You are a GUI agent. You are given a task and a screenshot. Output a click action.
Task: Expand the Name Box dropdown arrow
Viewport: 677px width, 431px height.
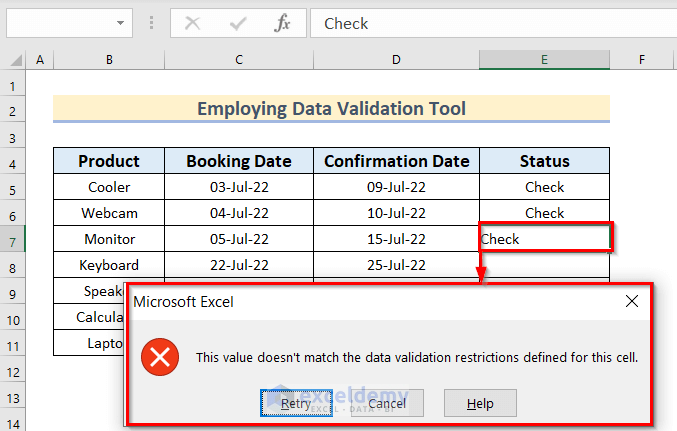coord(121,23)
